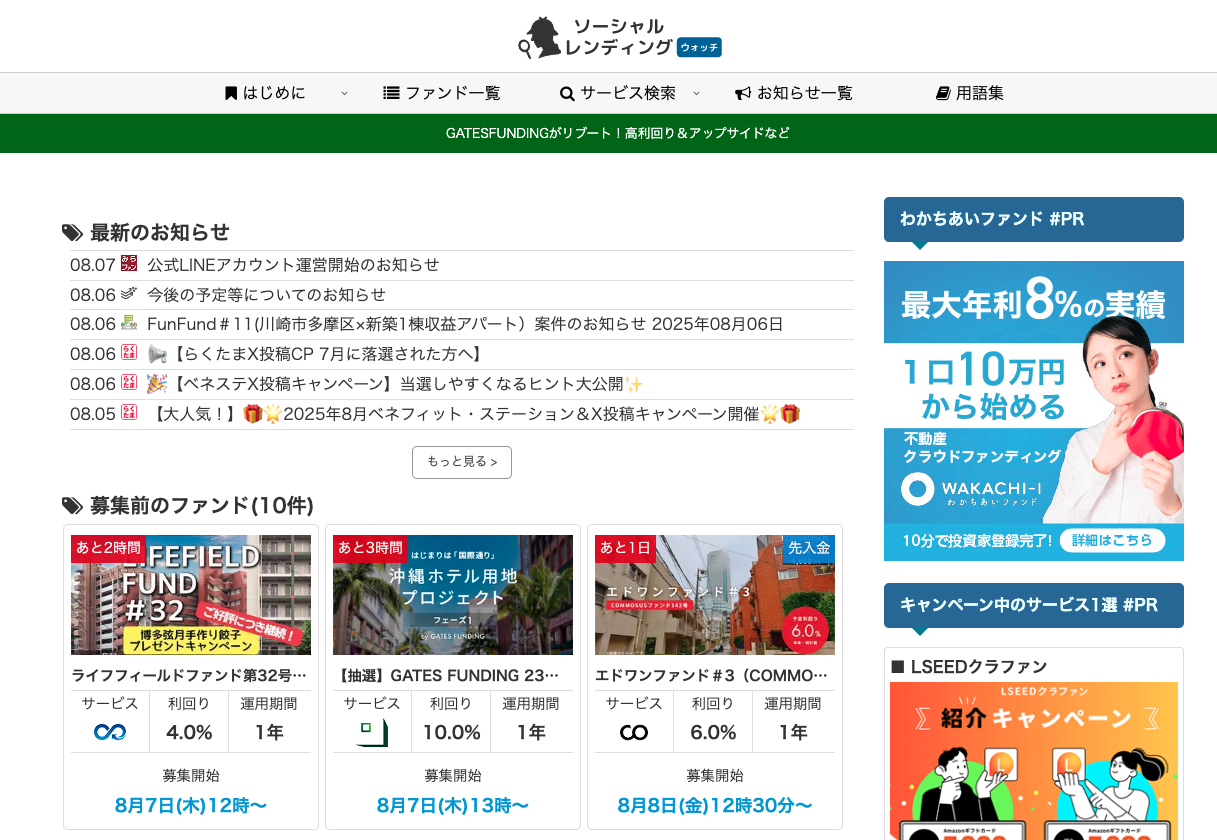Open the 【抽選】GATES FUNDING 23 title link
Image resolution: width=1217 pixels, height=840 pixels.
coord(446,675)
